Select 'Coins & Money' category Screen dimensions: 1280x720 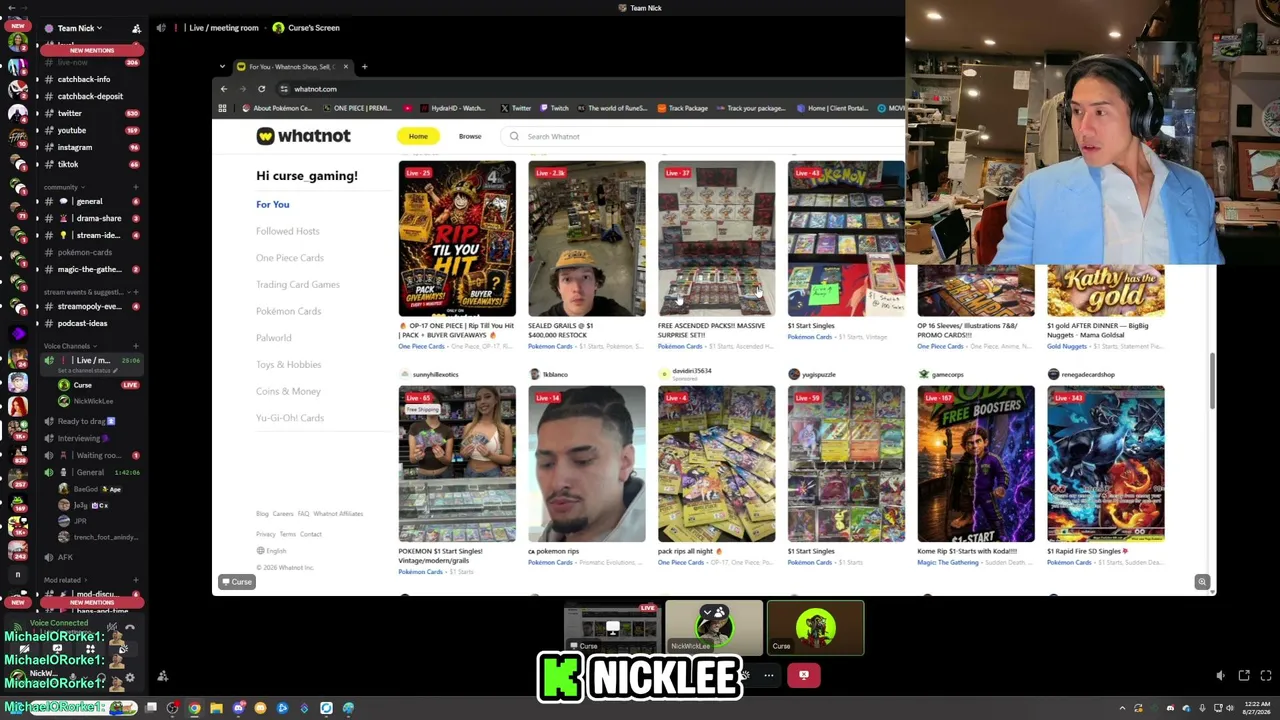tap(289, 391)
